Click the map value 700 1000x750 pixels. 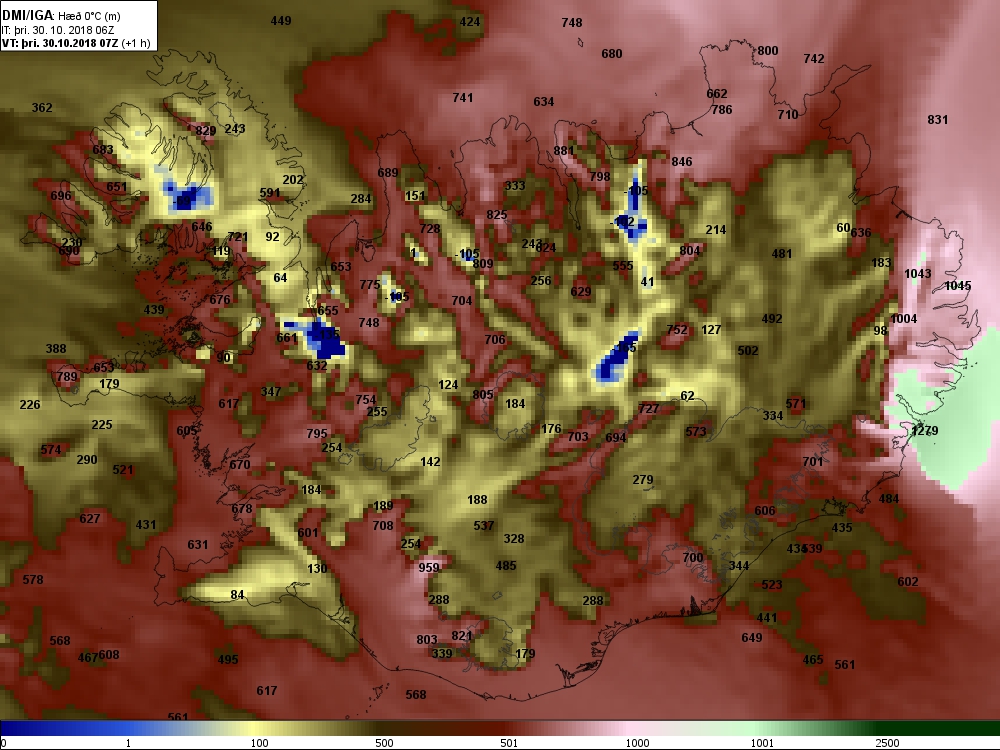(x=693, y=557)
